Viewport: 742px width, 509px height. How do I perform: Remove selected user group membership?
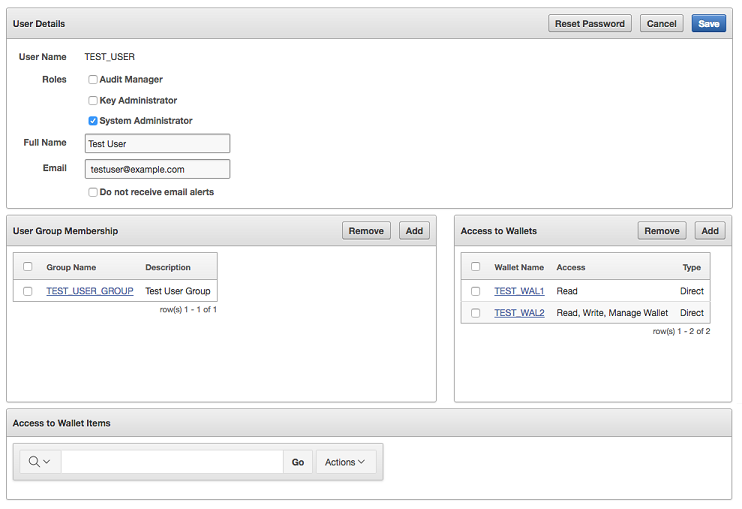point(366,231)
